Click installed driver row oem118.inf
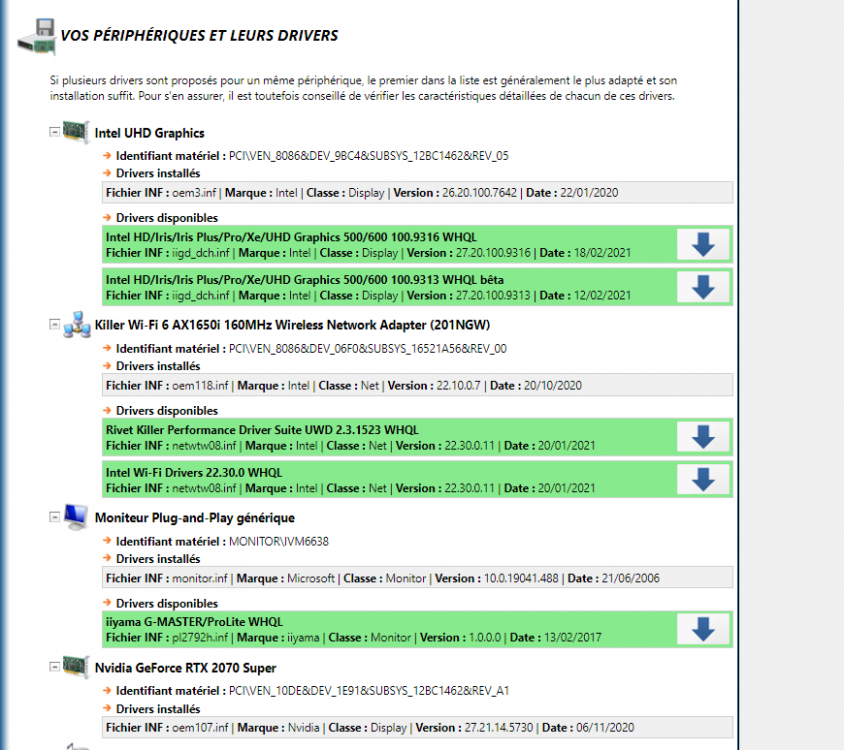 417,385
